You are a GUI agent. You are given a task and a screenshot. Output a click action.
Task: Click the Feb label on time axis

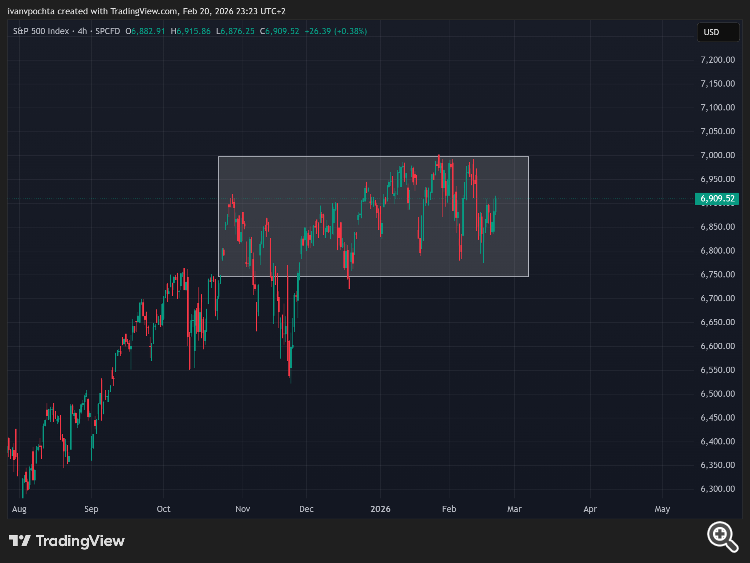tap(449, 509)
